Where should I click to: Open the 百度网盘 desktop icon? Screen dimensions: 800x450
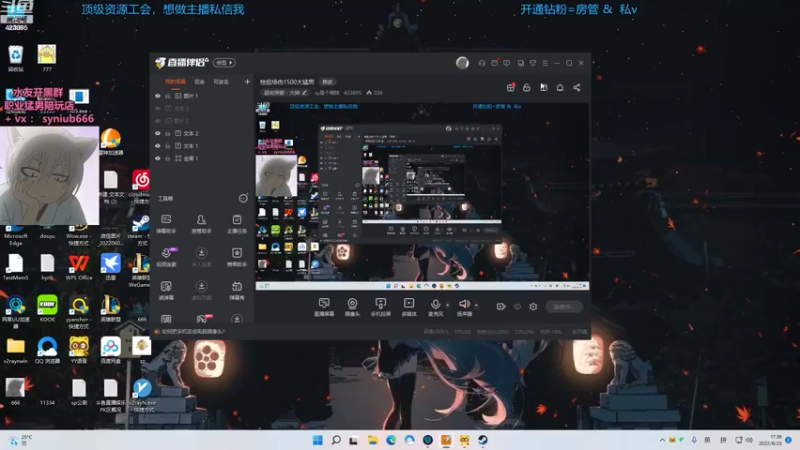pos(110,350)
